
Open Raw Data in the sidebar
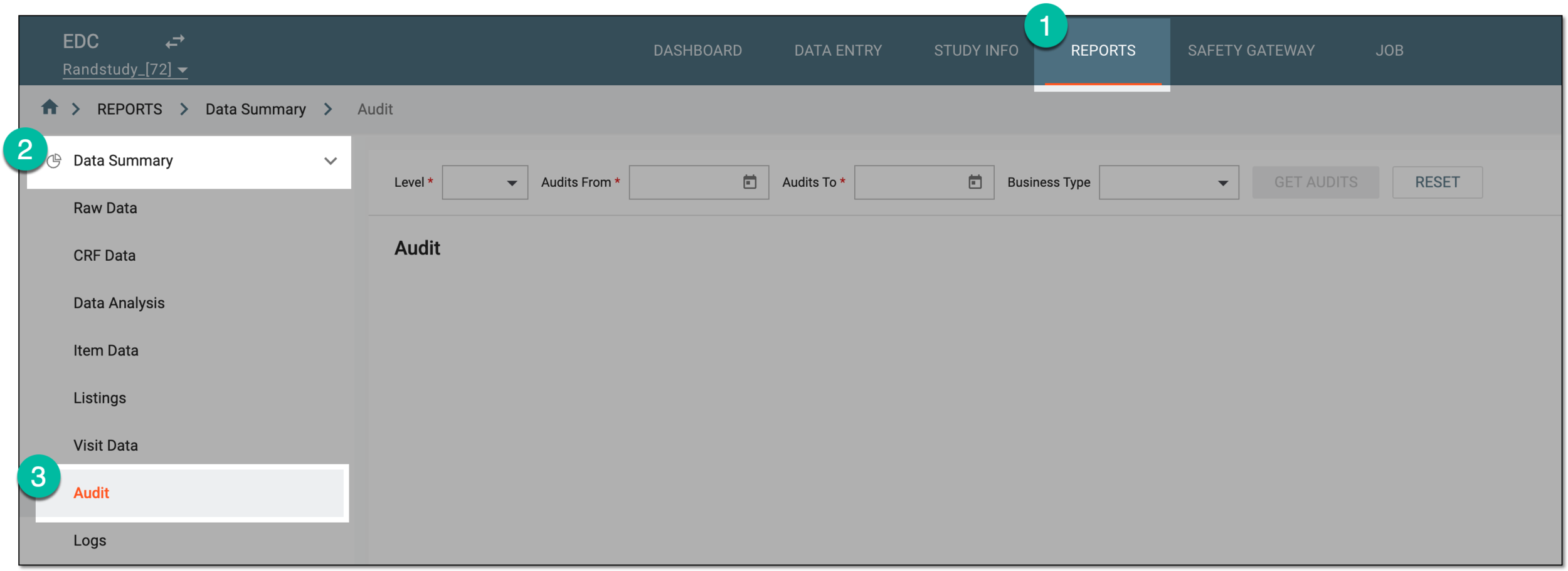coord(105,208)
